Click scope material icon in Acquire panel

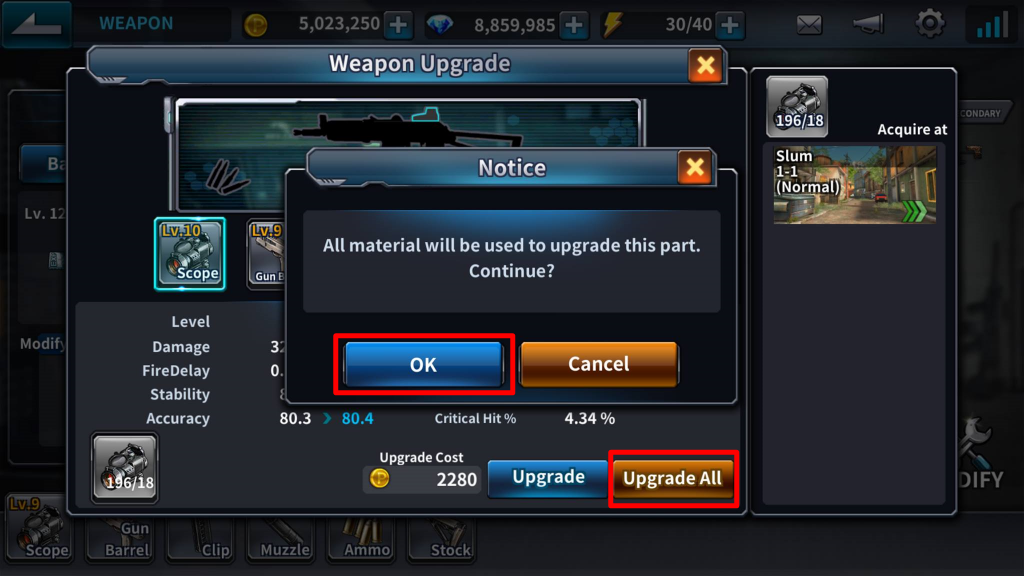[x=797, y=106]
